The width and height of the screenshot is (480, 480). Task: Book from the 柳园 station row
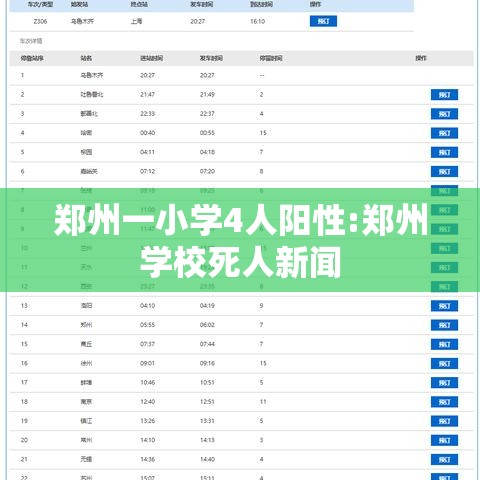[x=444, y=153]
